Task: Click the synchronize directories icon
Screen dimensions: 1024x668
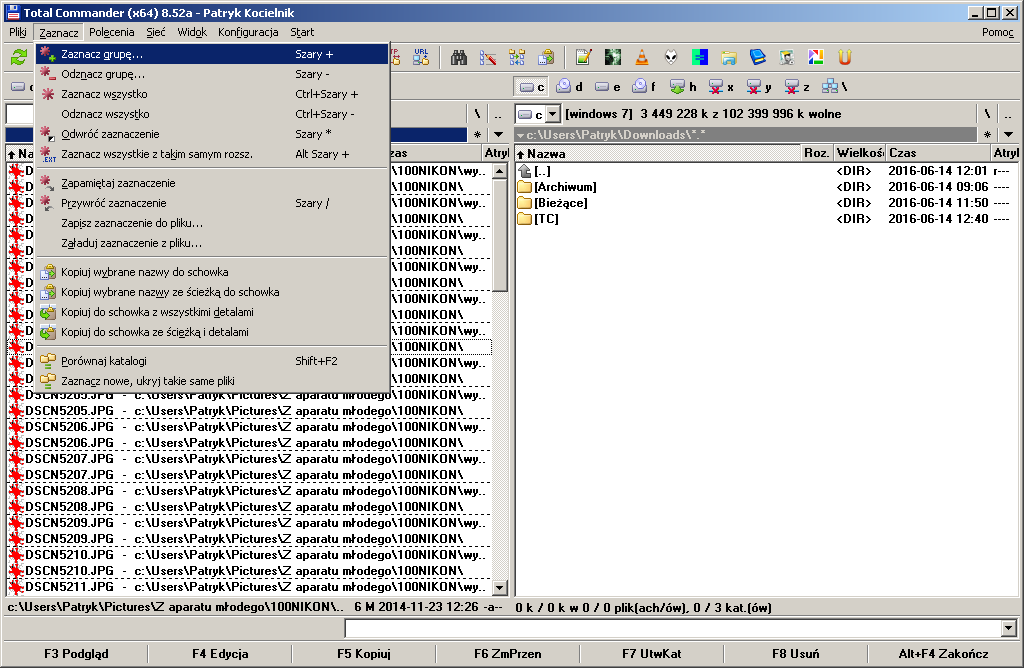Action: (517, 57)
